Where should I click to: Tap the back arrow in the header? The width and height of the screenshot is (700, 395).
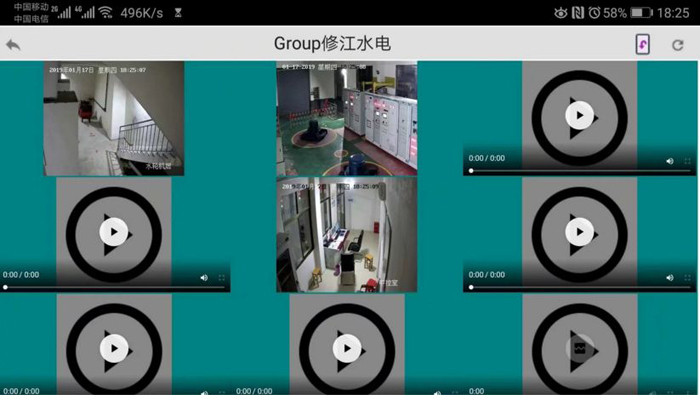[x=13, y=45]
